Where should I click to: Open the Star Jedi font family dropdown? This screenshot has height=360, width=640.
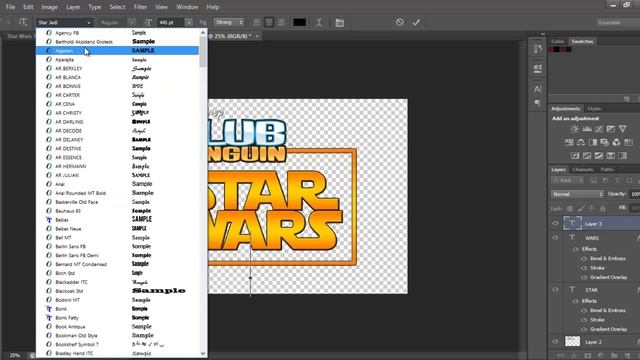click(64, 22)
